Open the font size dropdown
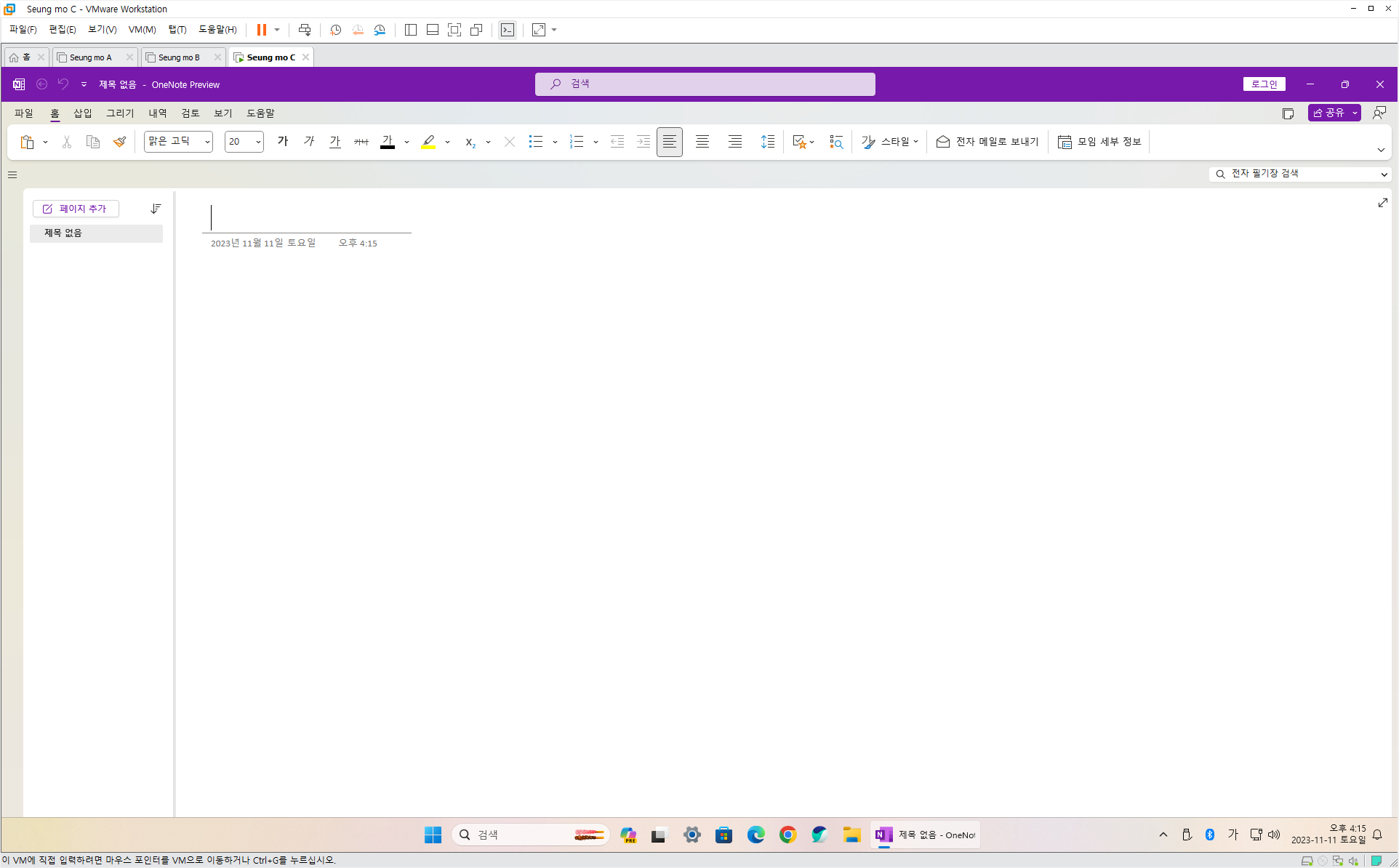Viewport: 1399px width, 868px height. click(258, 142)
